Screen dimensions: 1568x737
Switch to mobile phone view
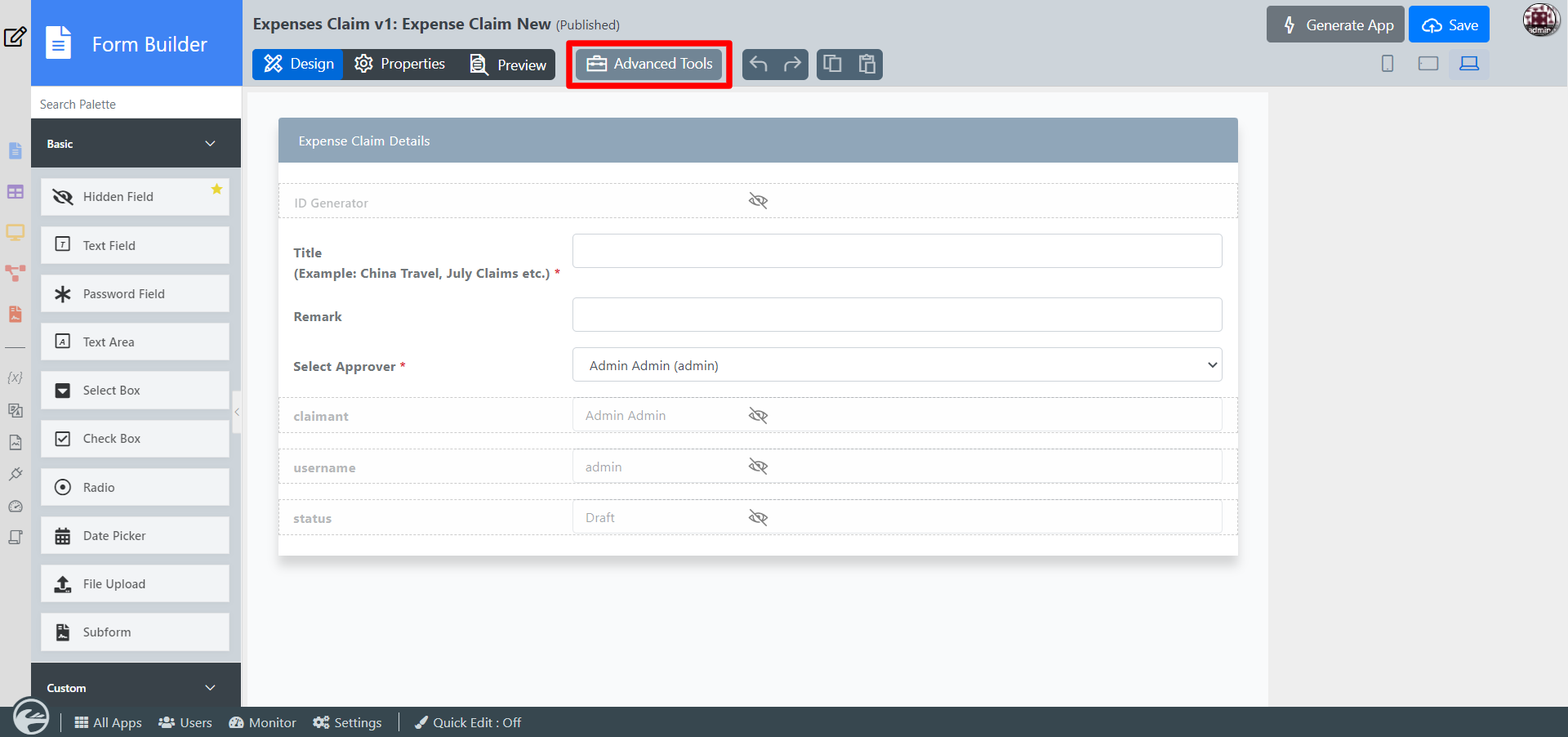click(1388, 64)
